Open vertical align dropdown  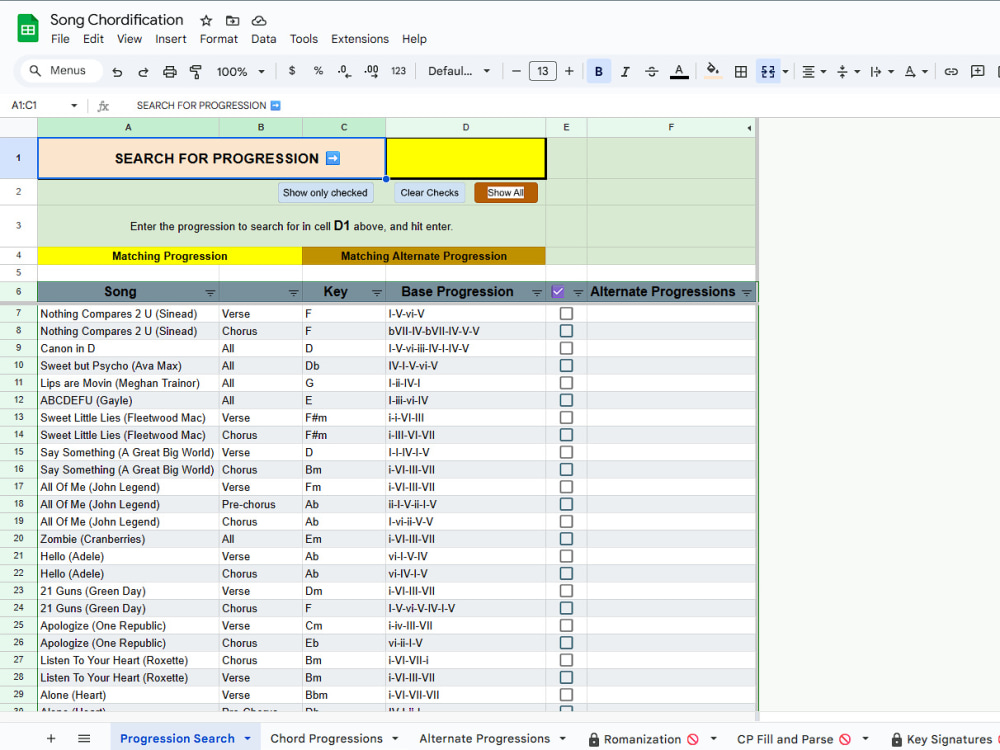[x=848, y=71]
